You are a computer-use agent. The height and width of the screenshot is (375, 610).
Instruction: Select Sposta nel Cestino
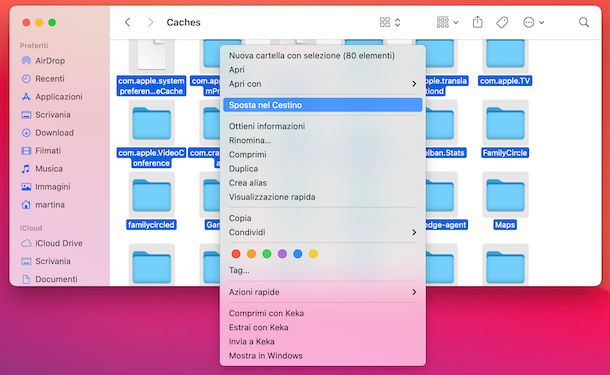323,105
